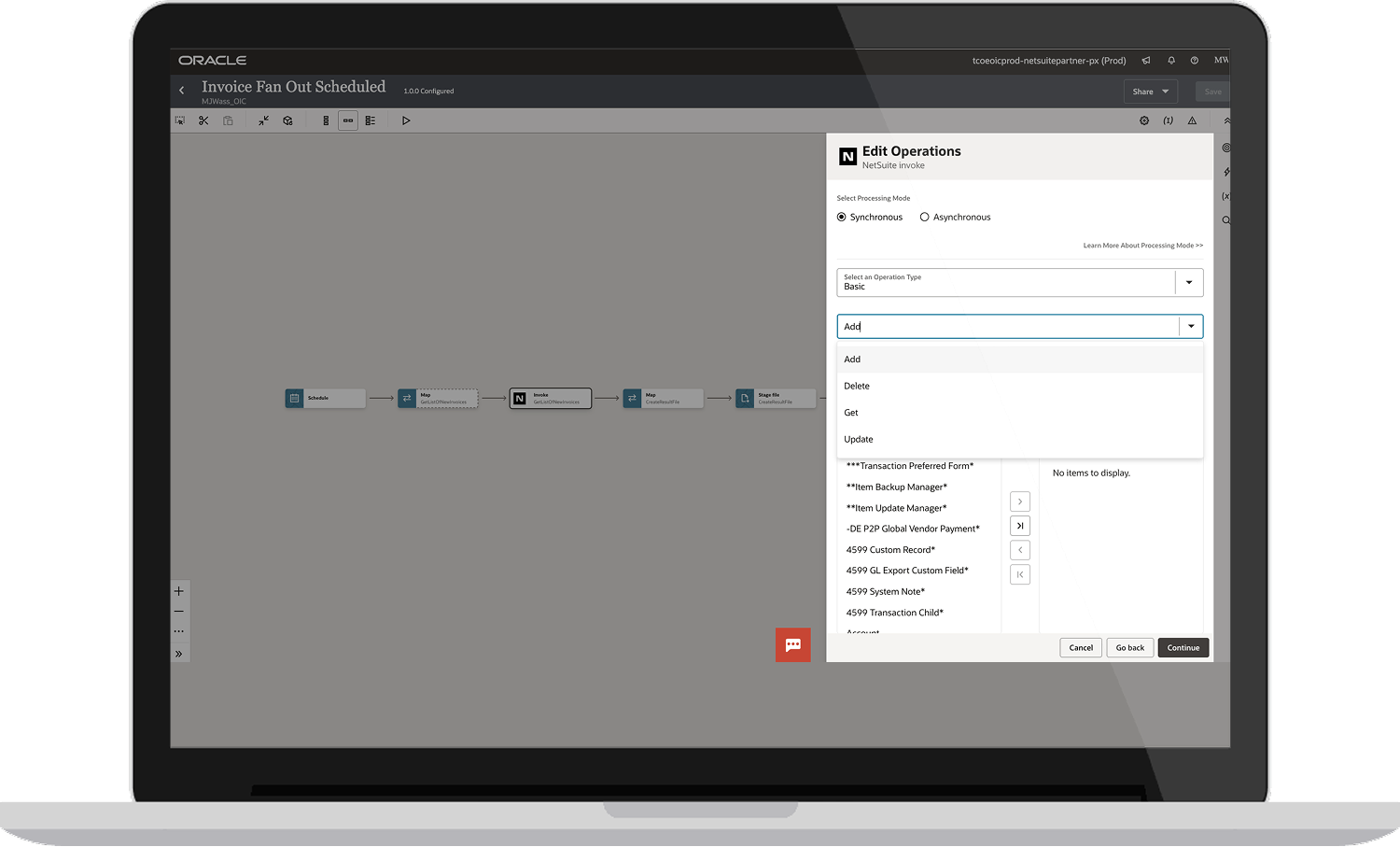
Task: Choose Delete from the operation list
Action: coord(857,386)
